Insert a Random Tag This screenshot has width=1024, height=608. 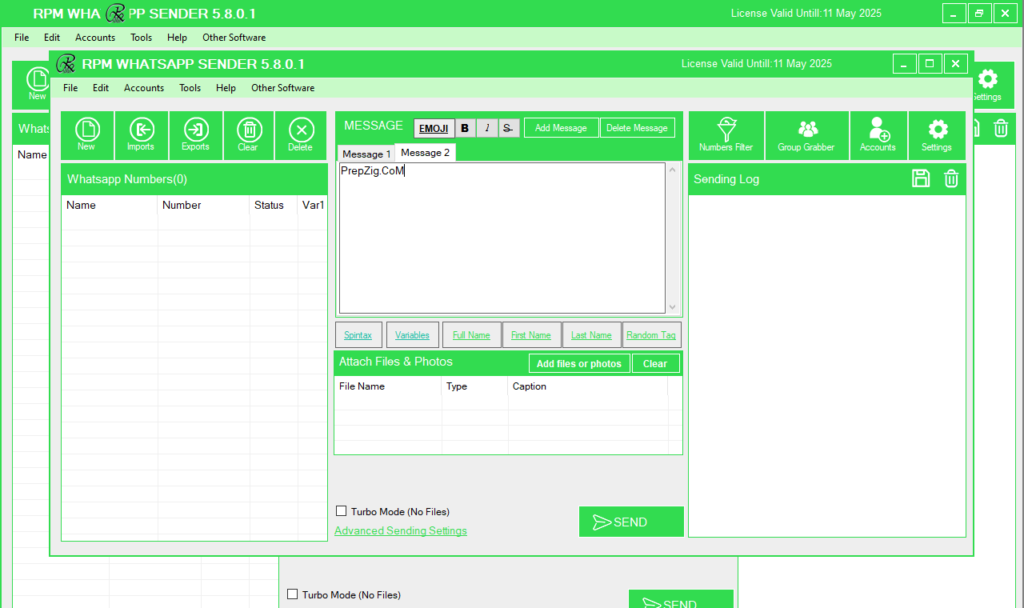(x=651, y=335)
